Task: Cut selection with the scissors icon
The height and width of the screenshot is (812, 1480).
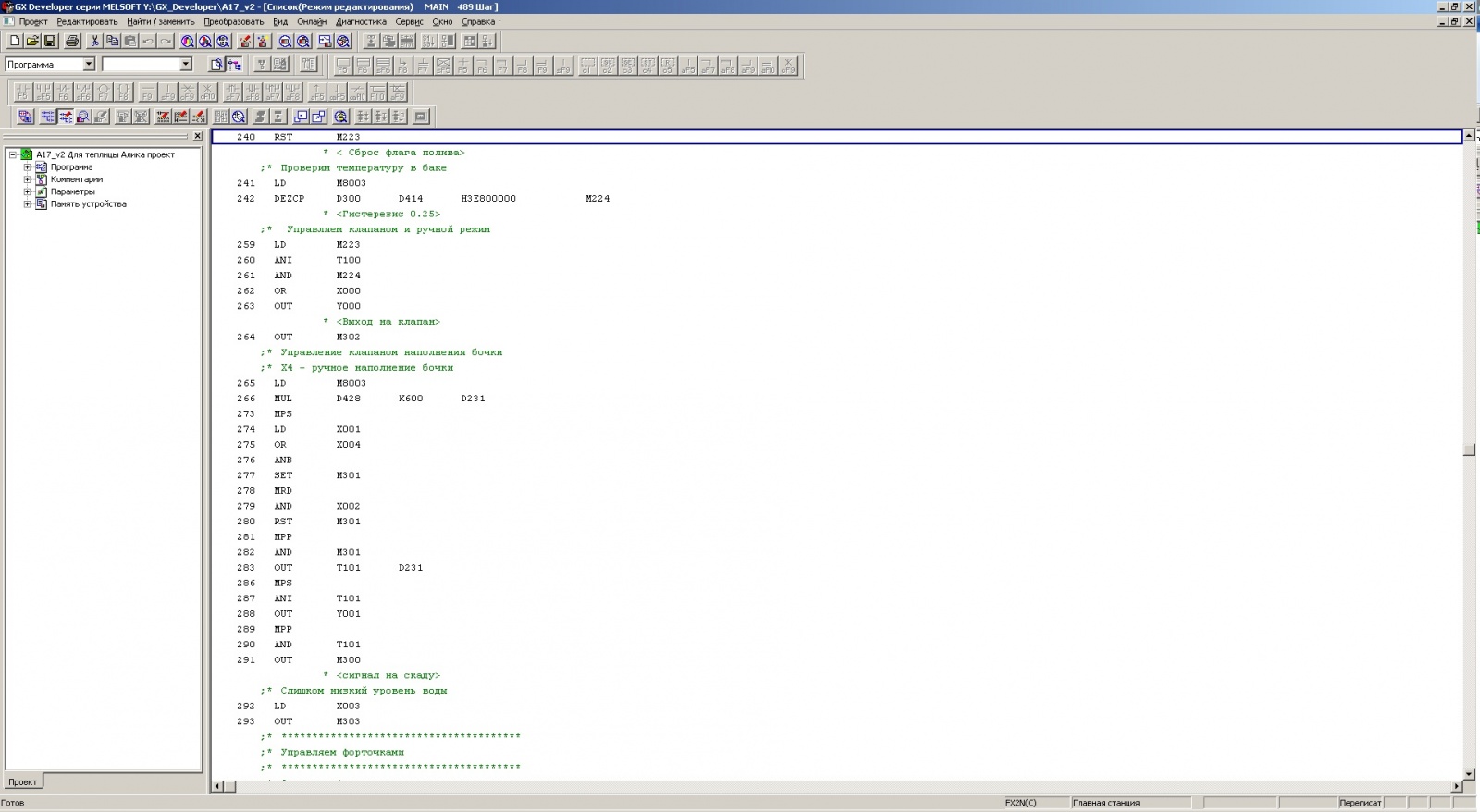Action: [94, 41]
